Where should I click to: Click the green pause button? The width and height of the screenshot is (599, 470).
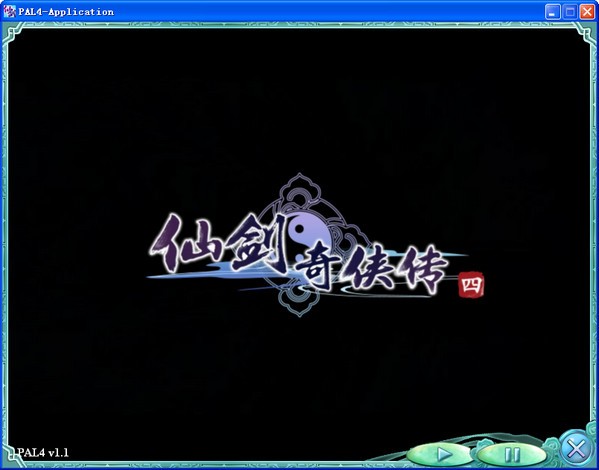pyautogui.click(x=512, y=454)
